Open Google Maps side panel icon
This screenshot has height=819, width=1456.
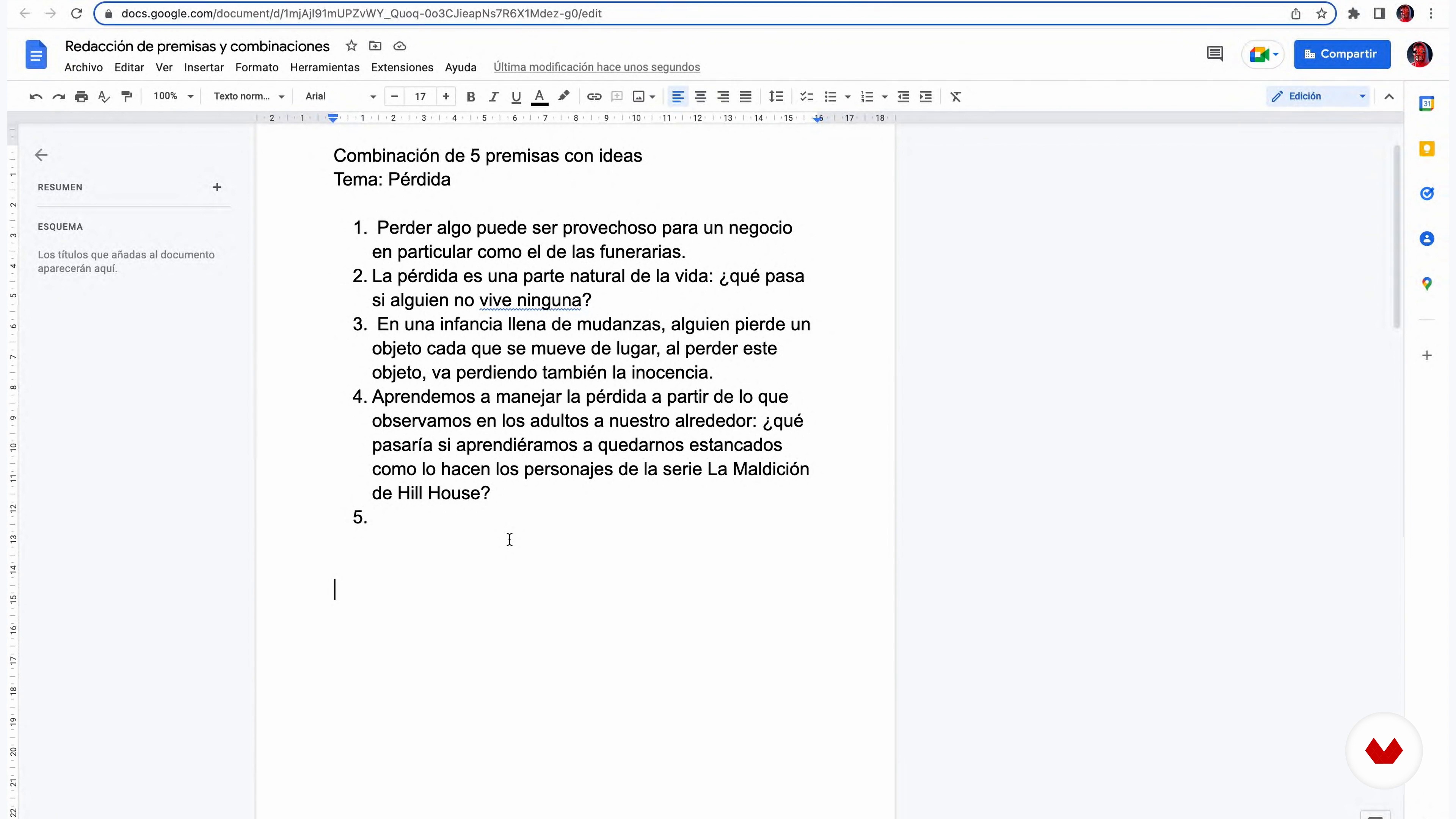click(x=1426, y=284)
